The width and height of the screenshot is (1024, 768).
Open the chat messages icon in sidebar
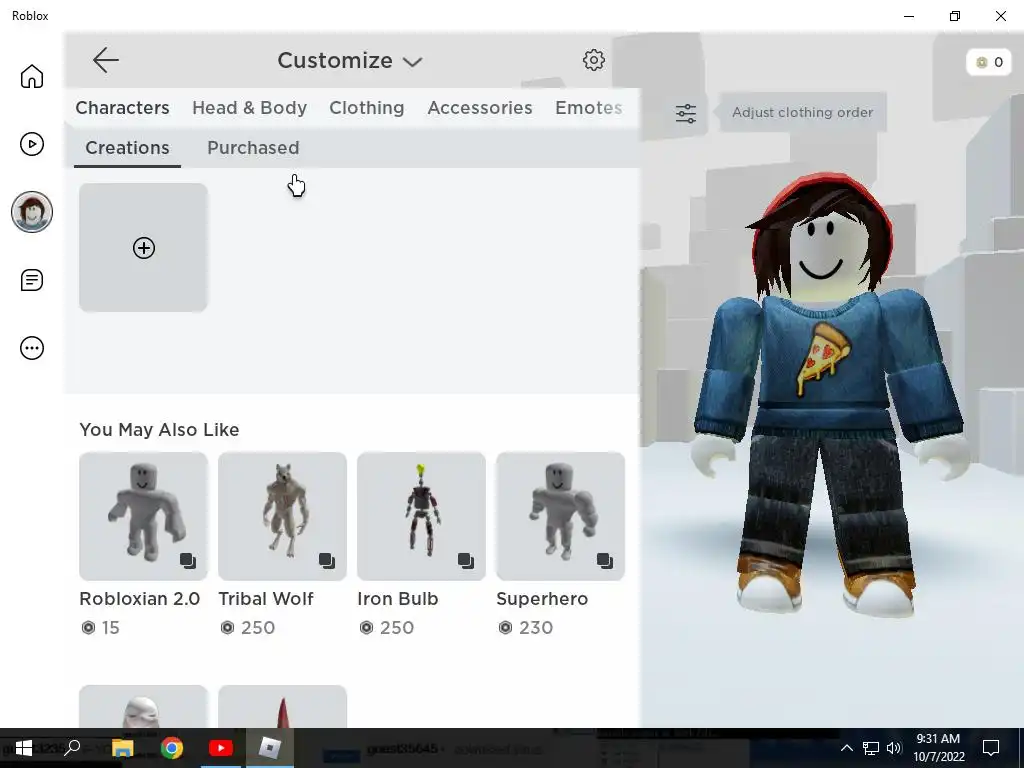click(31, 280)
